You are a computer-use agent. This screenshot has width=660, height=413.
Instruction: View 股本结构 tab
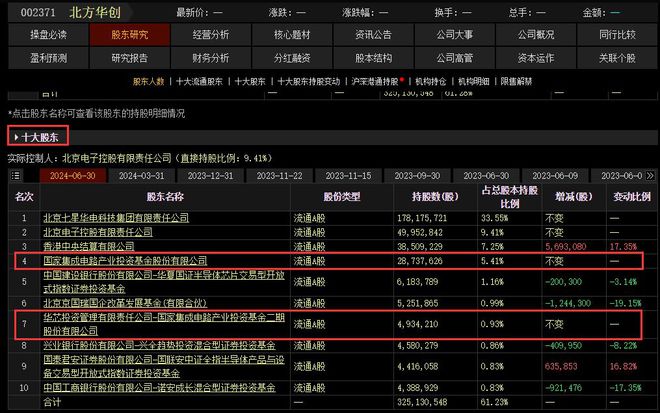373,58
